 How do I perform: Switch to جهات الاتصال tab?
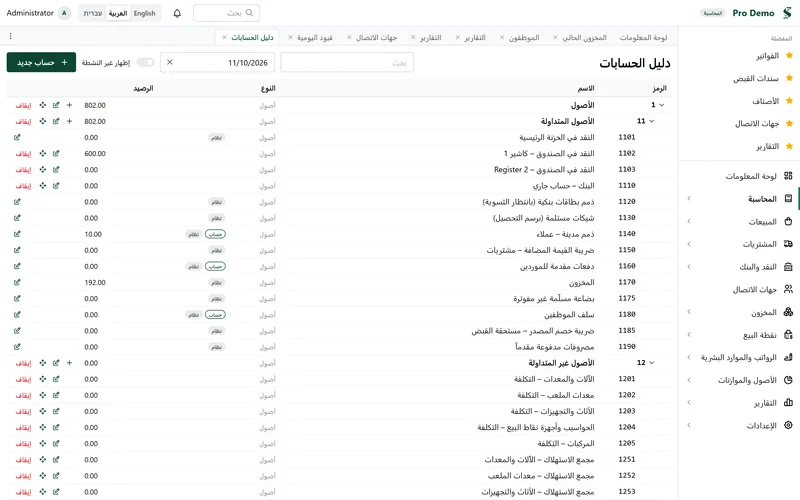[x=377, y=38]
